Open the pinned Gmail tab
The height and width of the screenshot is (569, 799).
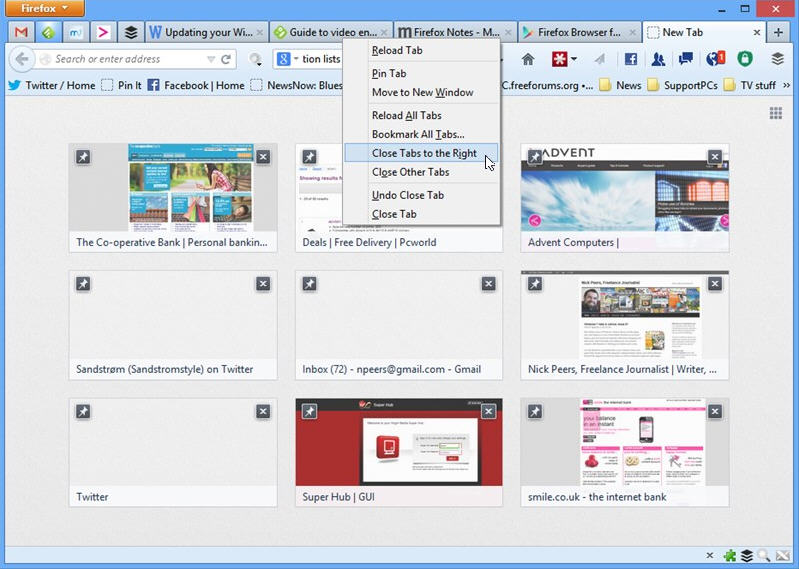(21, 33)
